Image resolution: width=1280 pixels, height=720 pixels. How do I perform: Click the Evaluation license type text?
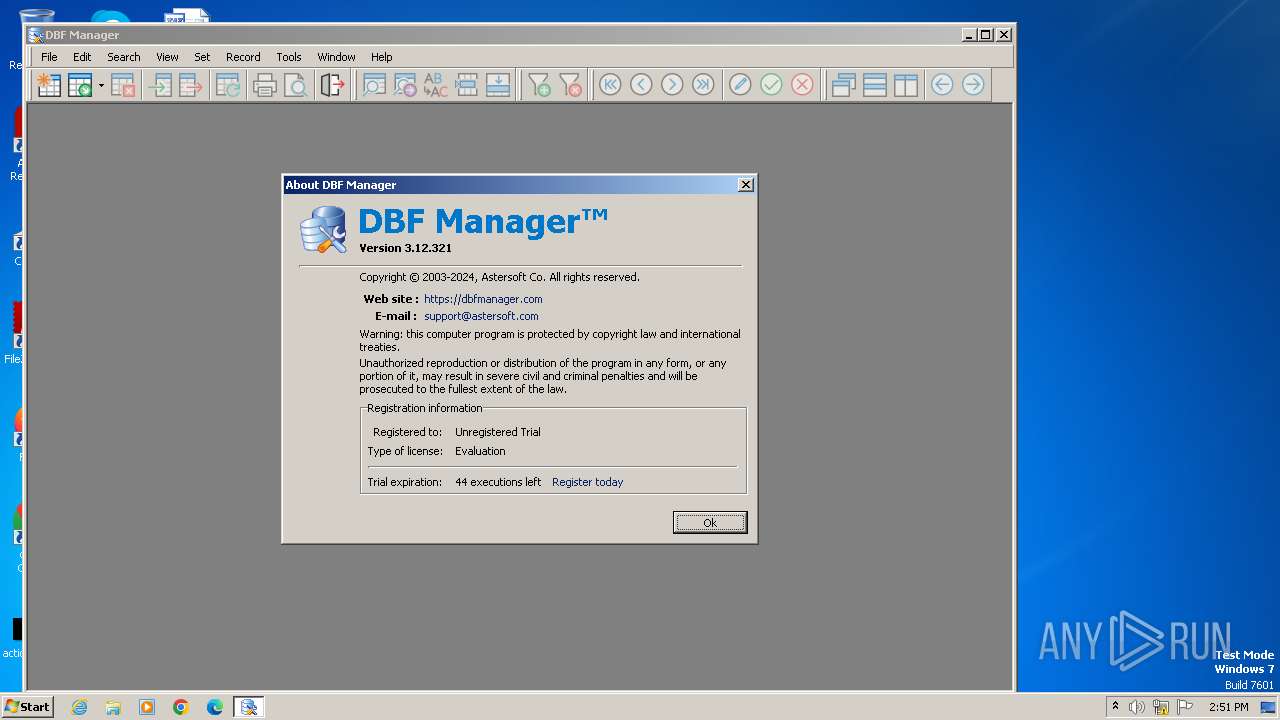tap(480, 451)
